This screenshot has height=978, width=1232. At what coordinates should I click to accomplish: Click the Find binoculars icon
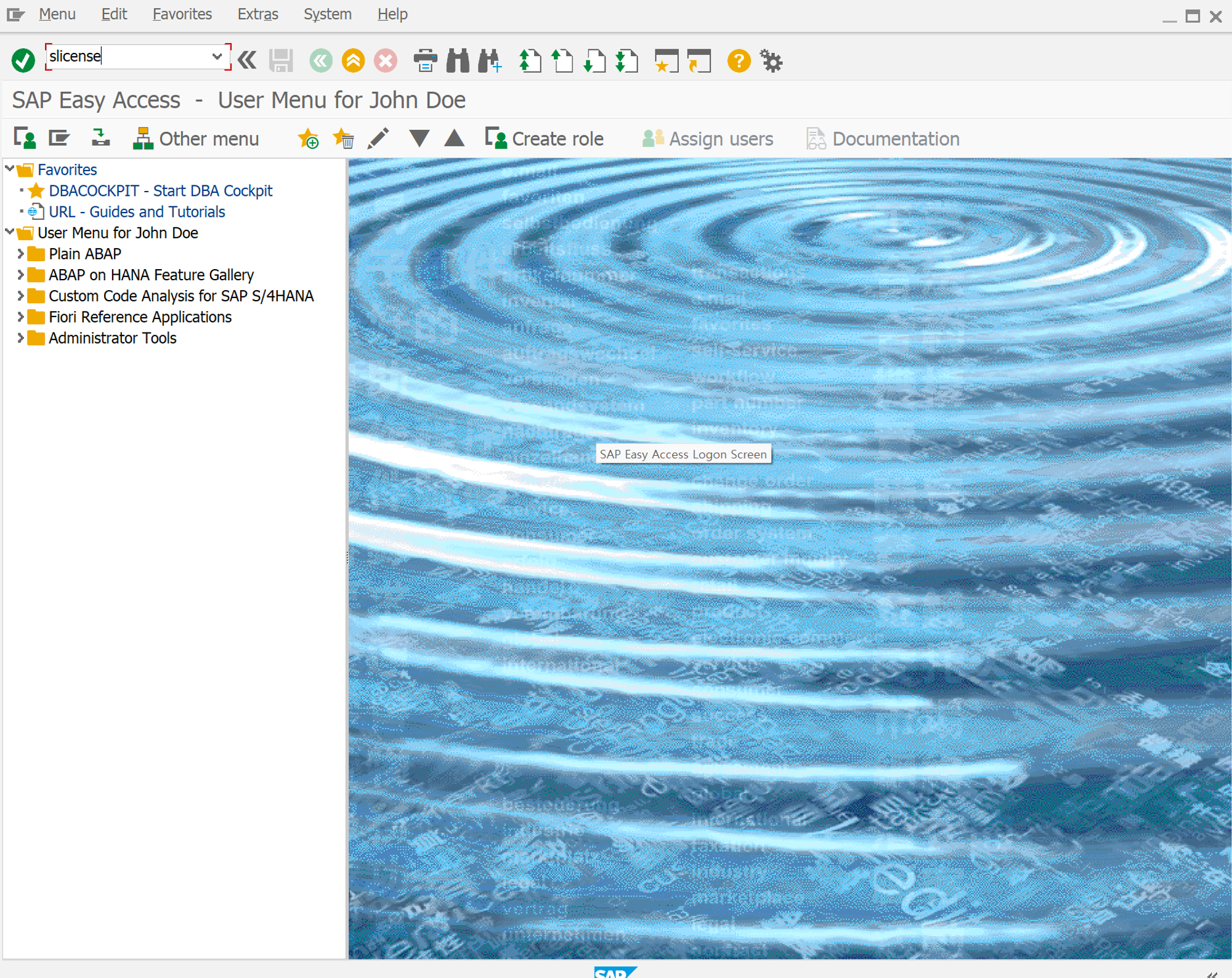[x=458, y=60]
